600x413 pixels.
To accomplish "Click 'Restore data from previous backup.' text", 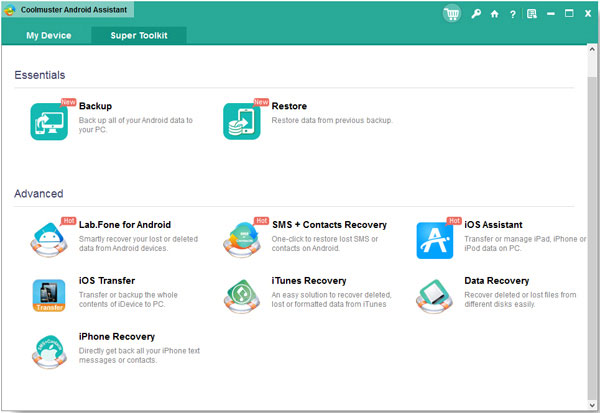I will tap(332, 120).
